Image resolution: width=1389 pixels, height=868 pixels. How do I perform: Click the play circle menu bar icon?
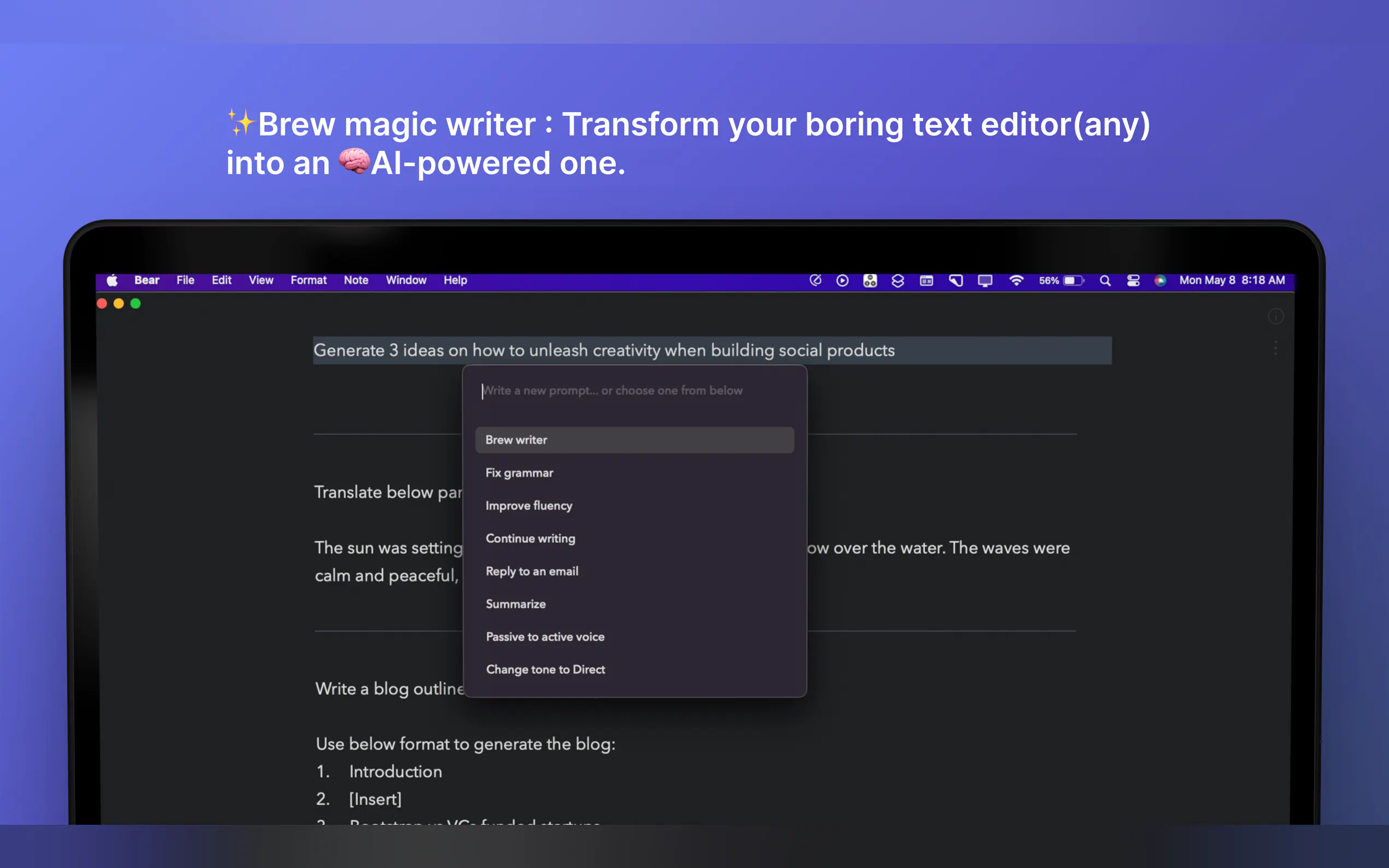coord(842,281)
